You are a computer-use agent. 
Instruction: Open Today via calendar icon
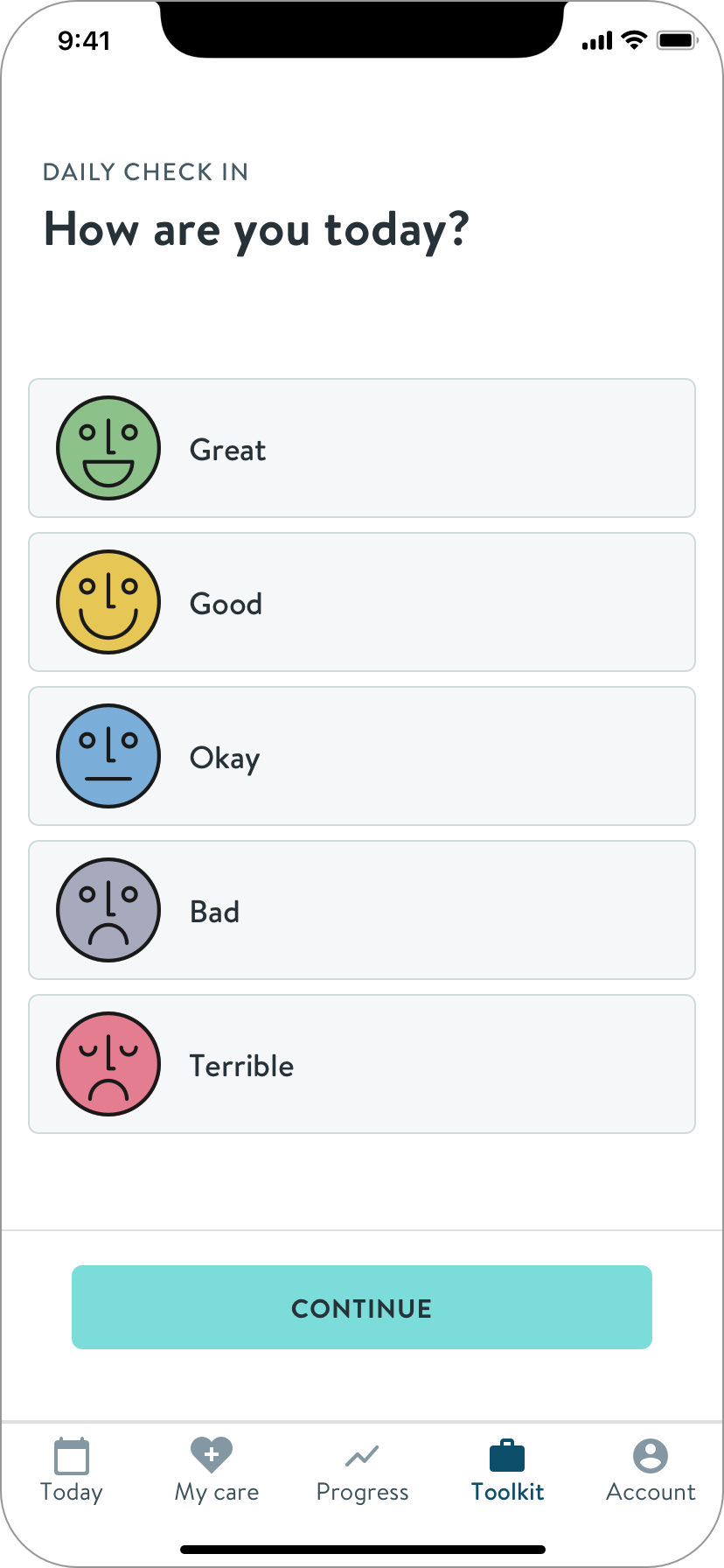pyautogui.click(x=72, y=1456)
